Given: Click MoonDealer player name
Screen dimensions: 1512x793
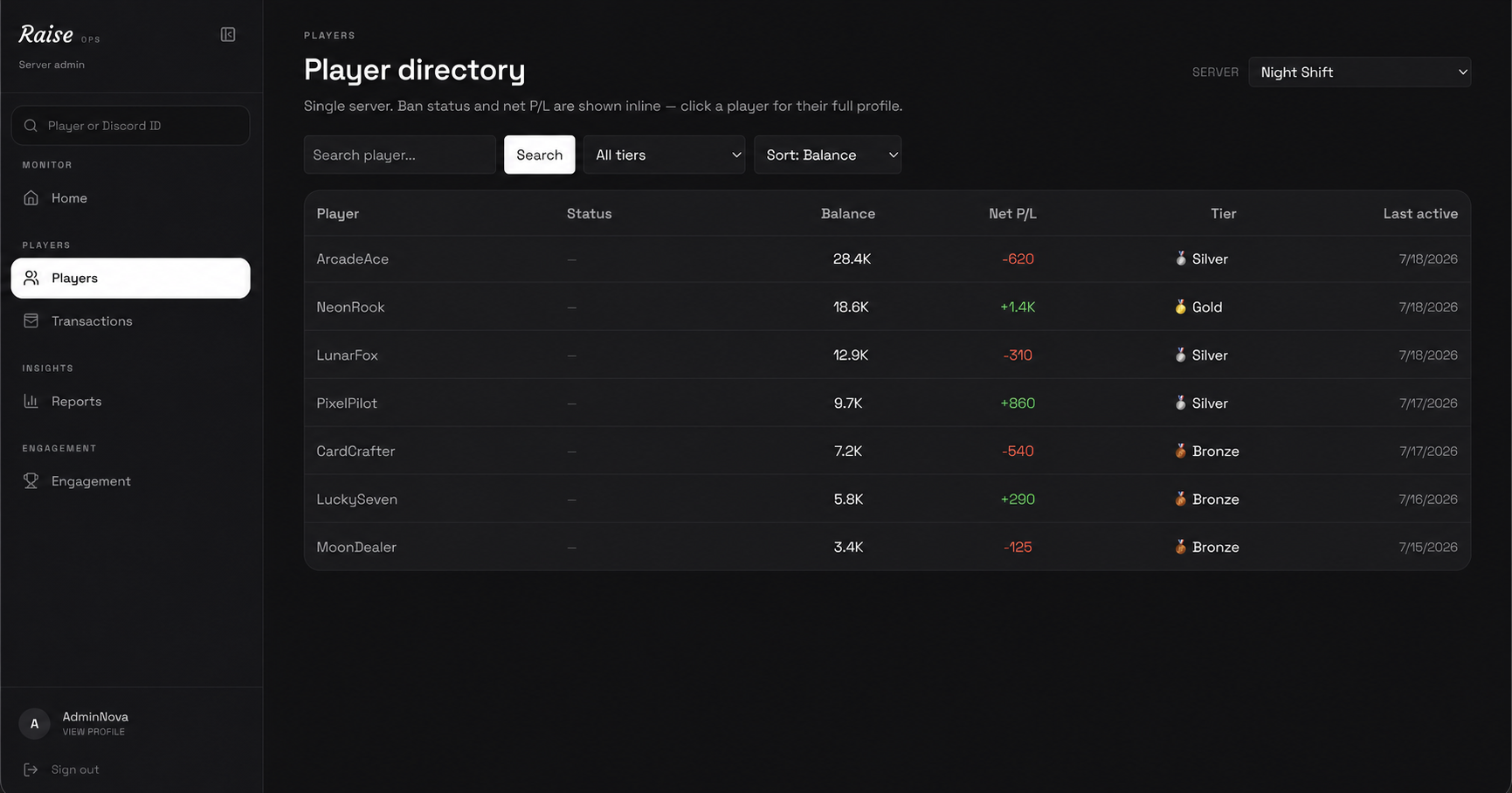Looking at the screenshot, I should tap(356, 547).
